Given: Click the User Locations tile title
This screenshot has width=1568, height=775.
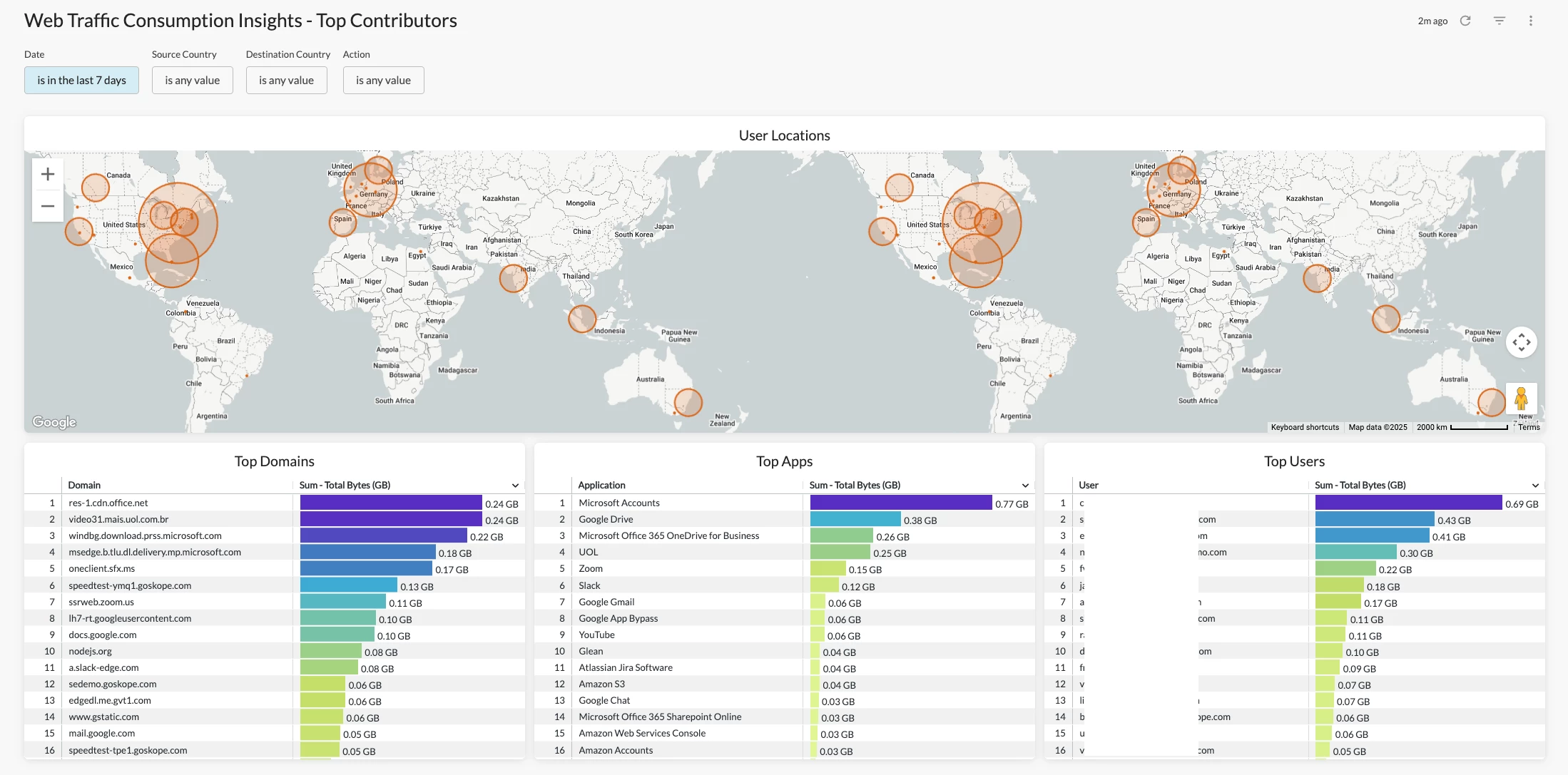Looking at the screenshot, I should tap(785, 135).
